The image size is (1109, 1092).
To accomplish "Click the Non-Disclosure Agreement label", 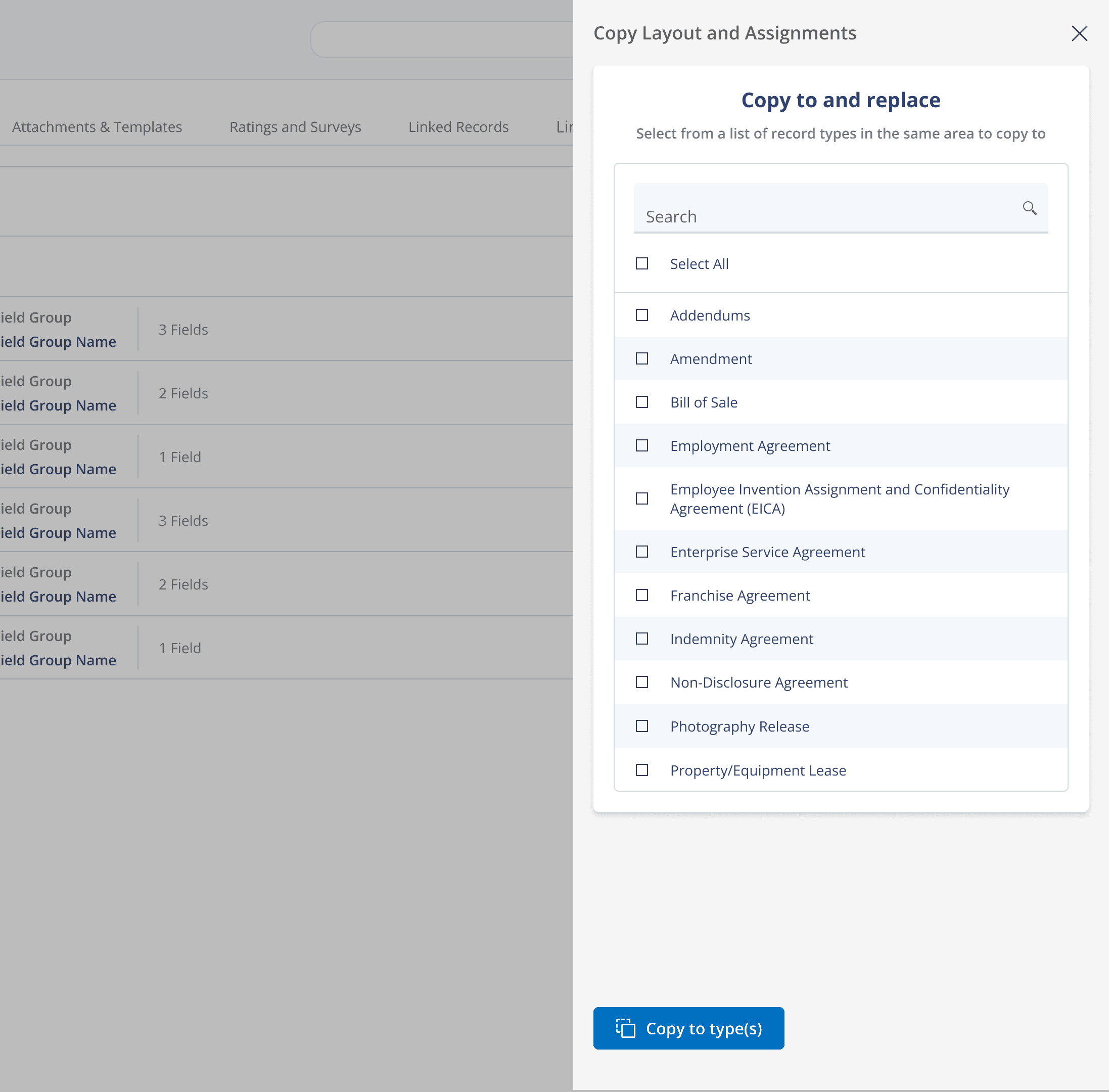I will tap(758, 682).
